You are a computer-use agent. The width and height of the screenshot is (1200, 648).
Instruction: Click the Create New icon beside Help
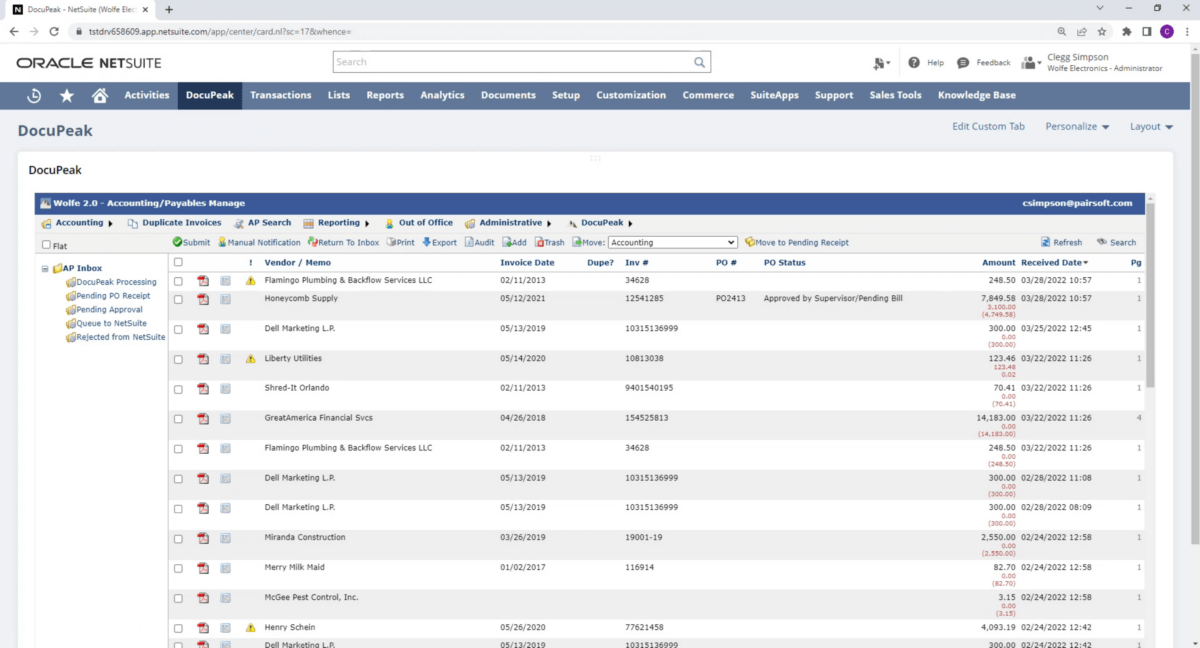pyautogui.click(x=881, y=63)
